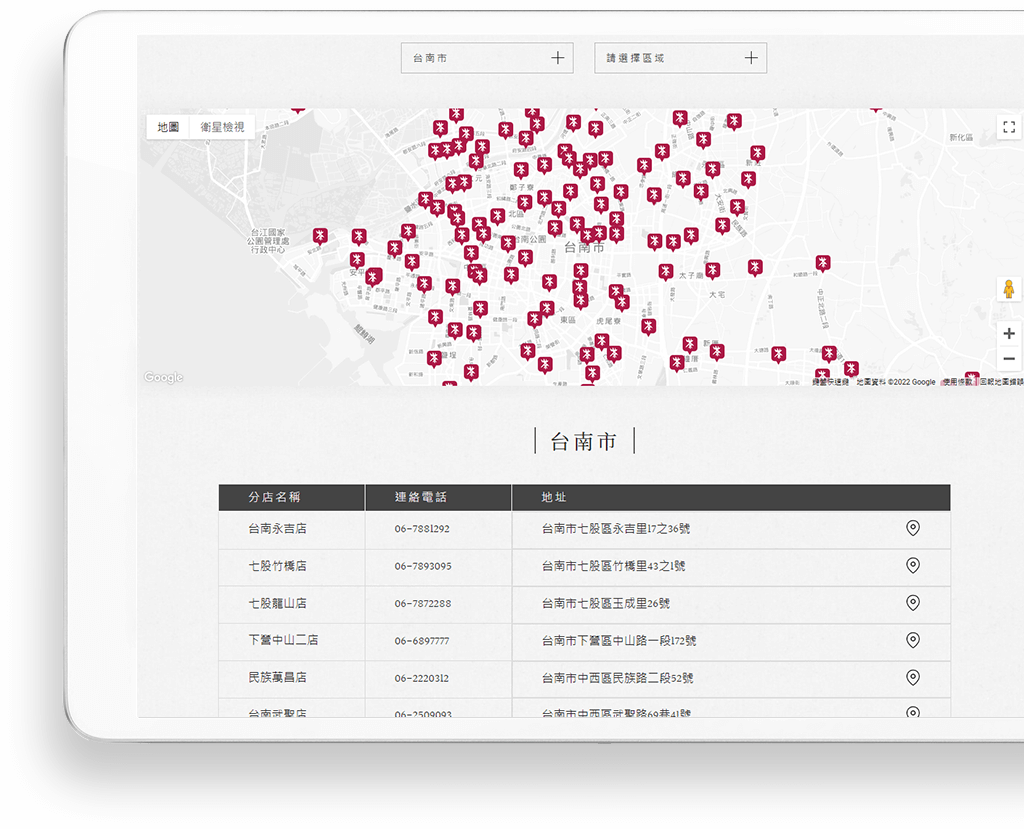The height and width of the screenshot is (829, 1024).
Task: Select the Street View pegman icon
Action: point(1009,289)
